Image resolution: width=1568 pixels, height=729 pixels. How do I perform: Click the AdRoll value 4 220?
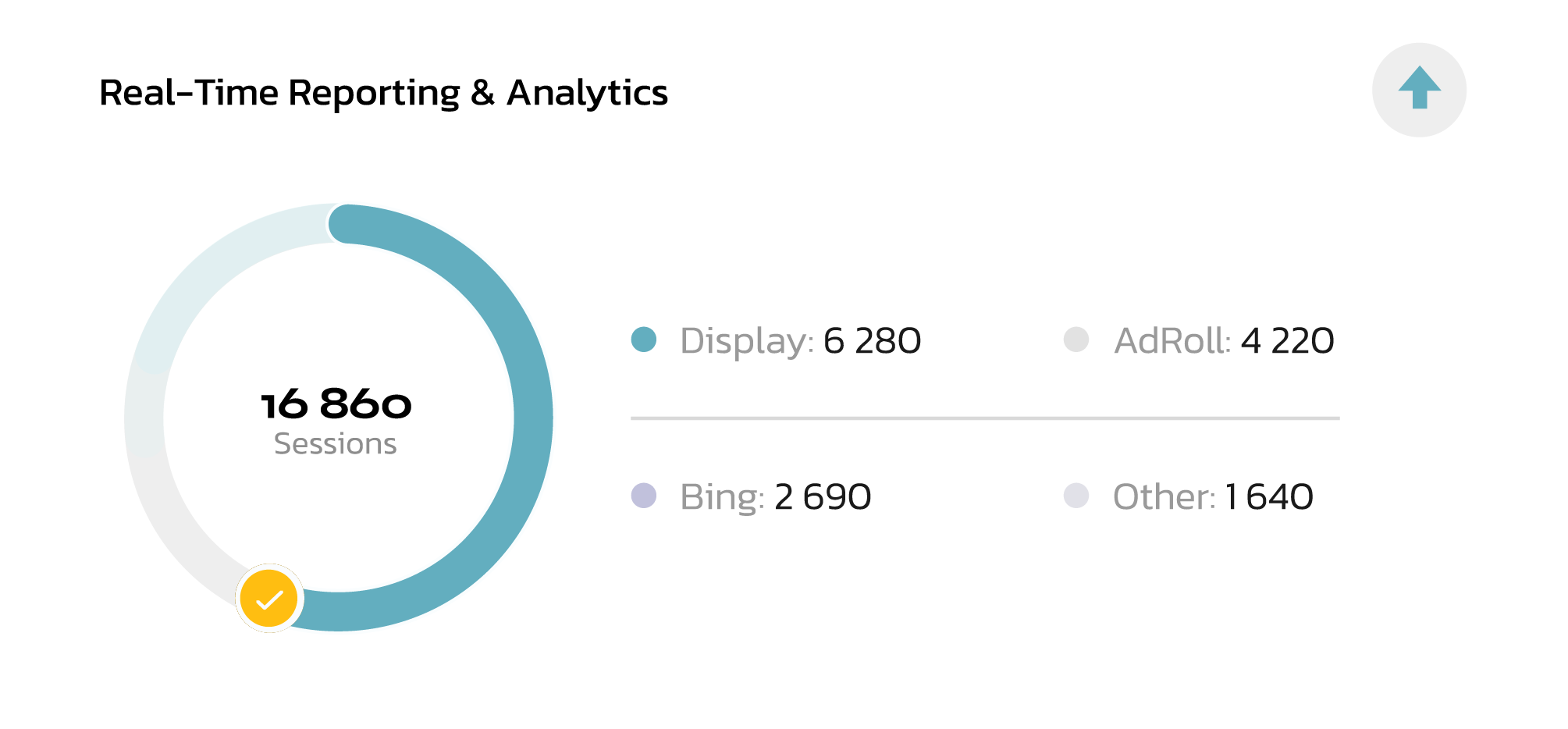[1287, 341]
